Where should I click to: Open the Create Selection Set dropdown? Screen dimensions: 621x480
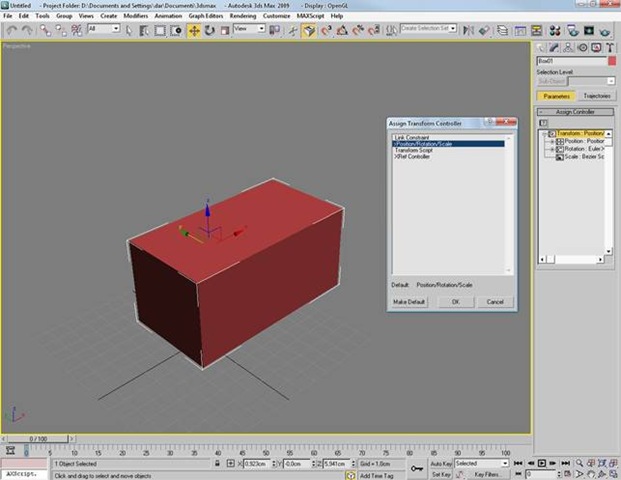click(431, 29)
